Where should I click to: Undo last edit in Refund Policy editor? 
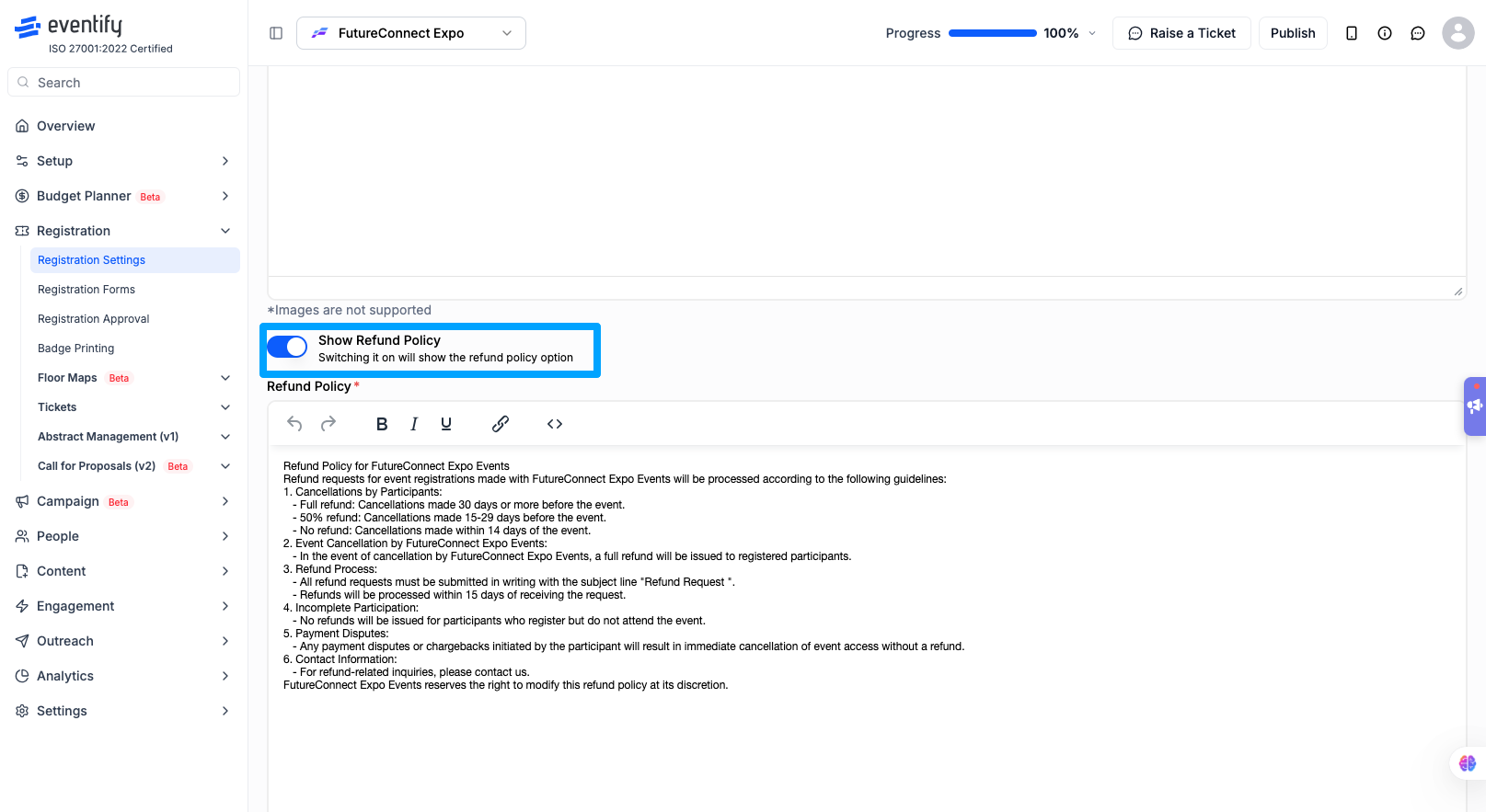(294, 424)
